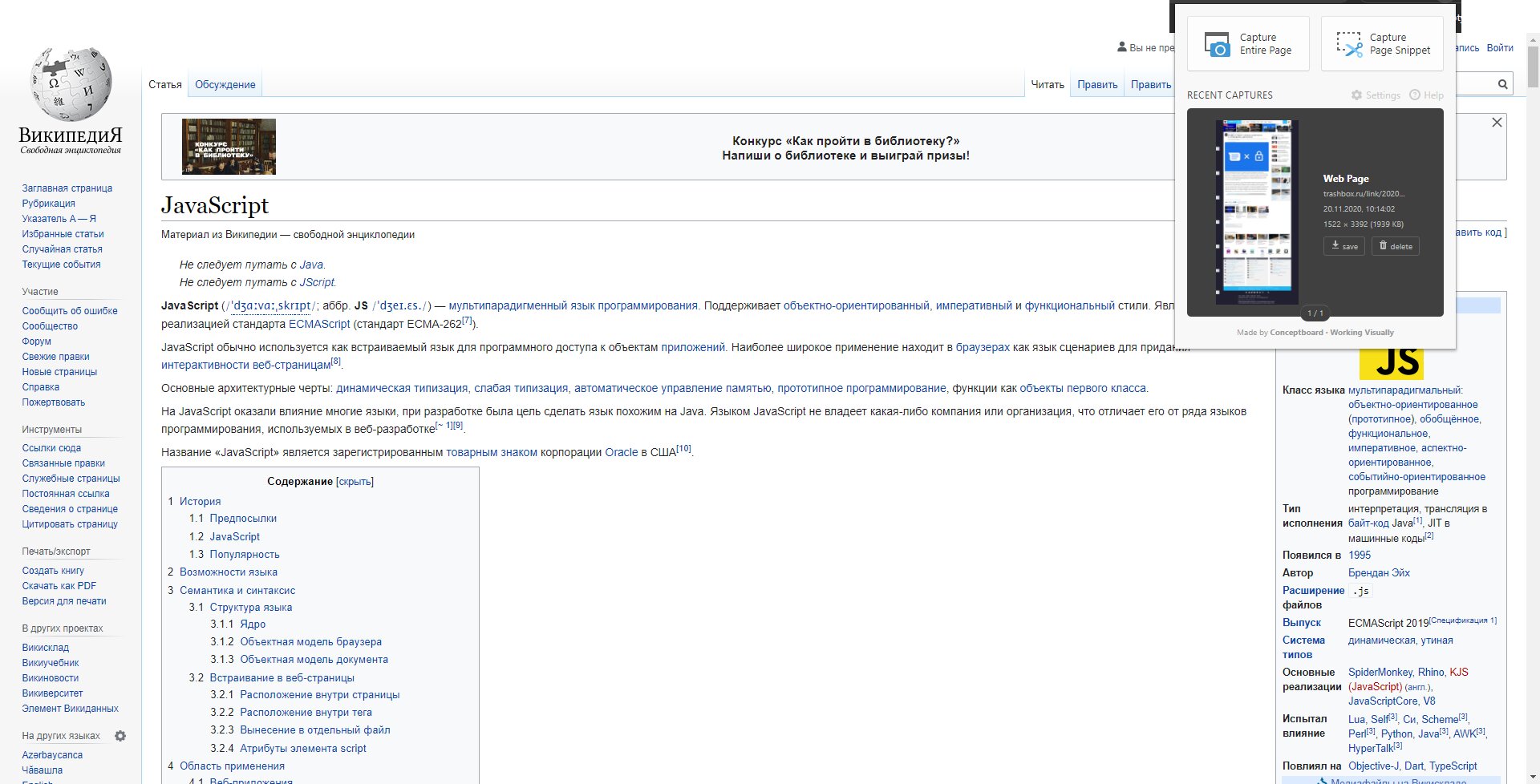This screenshot has width=1540, height=784.
Task: Open Settings via the gear icon
Action: [x=1356, y=95]
